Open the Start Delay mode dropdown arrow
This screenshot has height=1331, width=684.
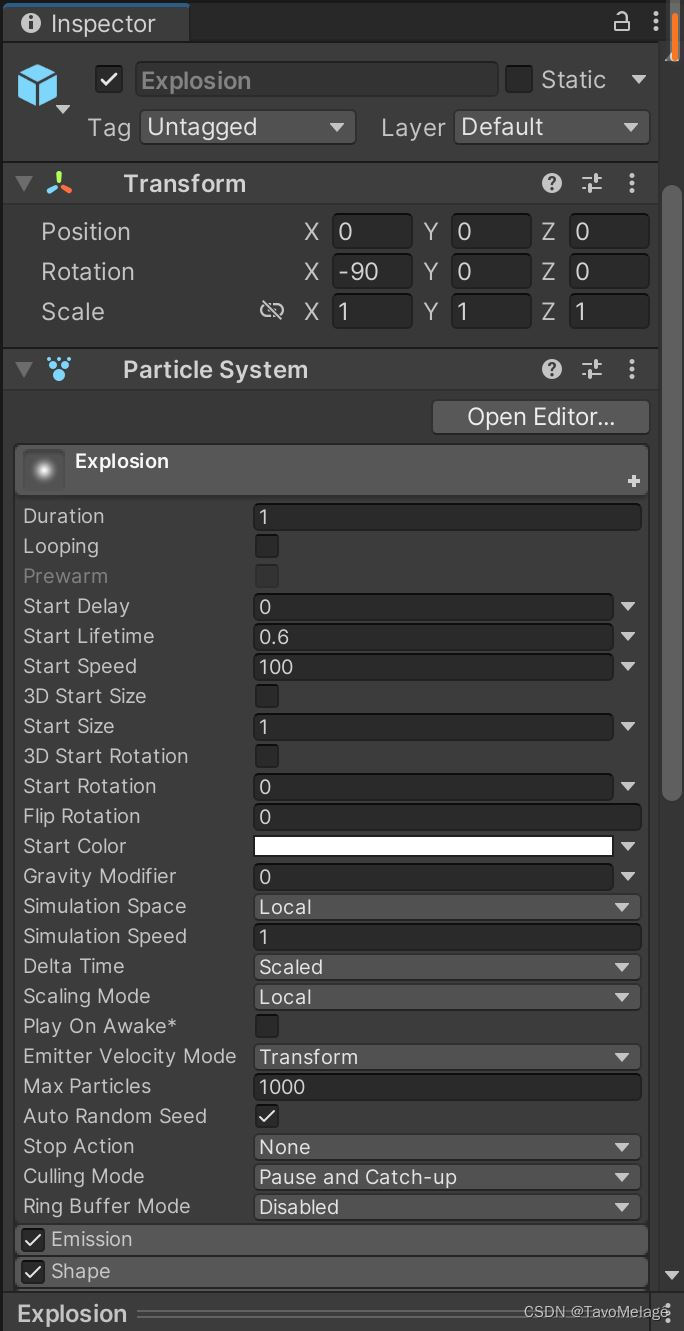(x=628, y=606)
